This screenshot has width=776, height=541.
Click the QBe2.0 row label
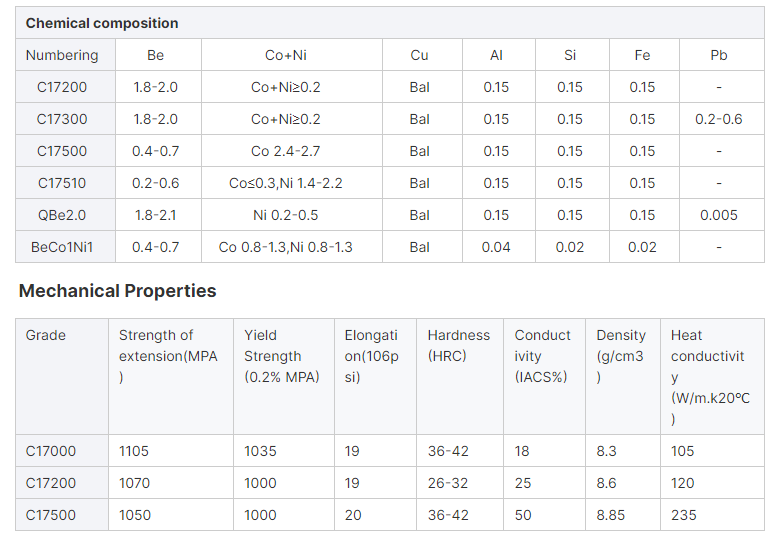62,215
